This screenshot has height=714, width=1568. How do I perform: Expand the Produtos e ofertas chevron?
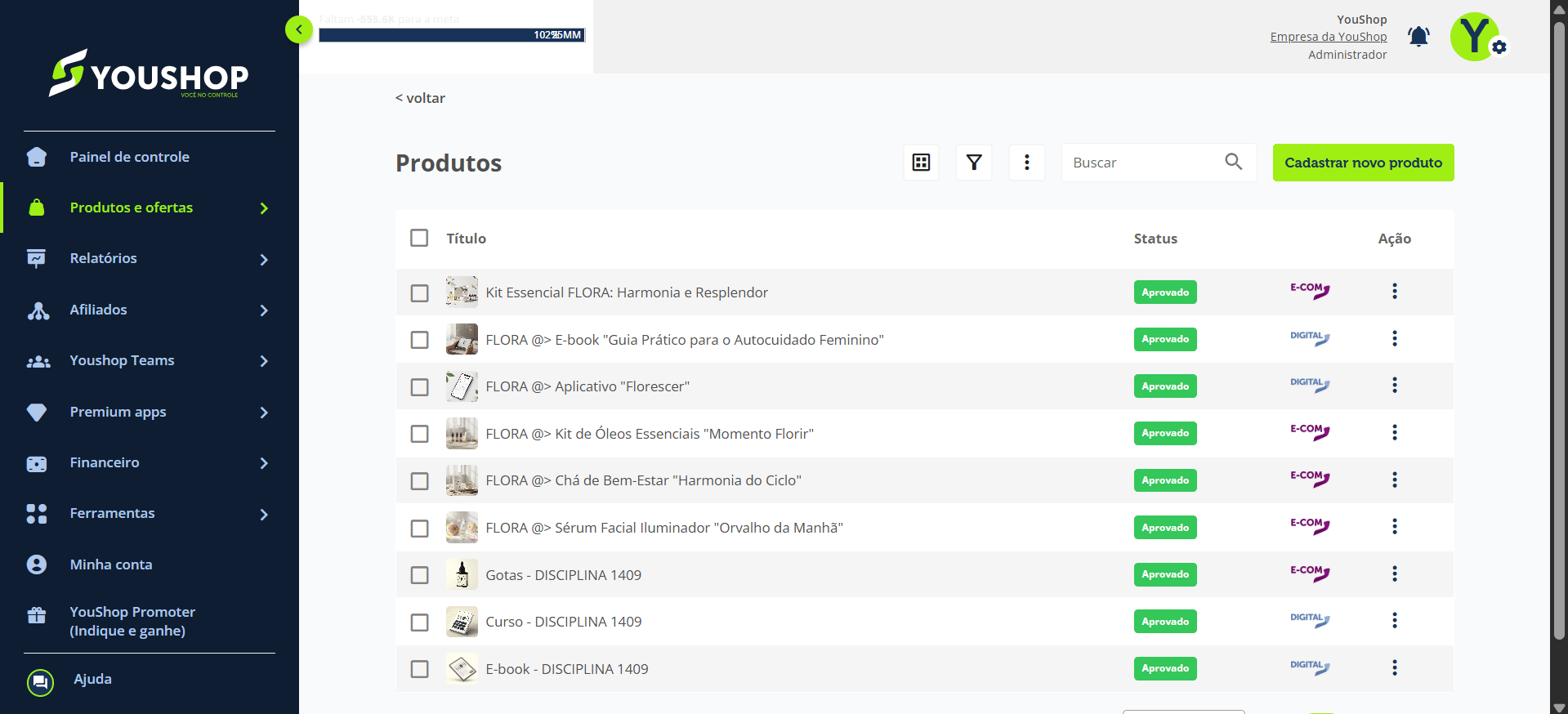(x=264, y=208)
